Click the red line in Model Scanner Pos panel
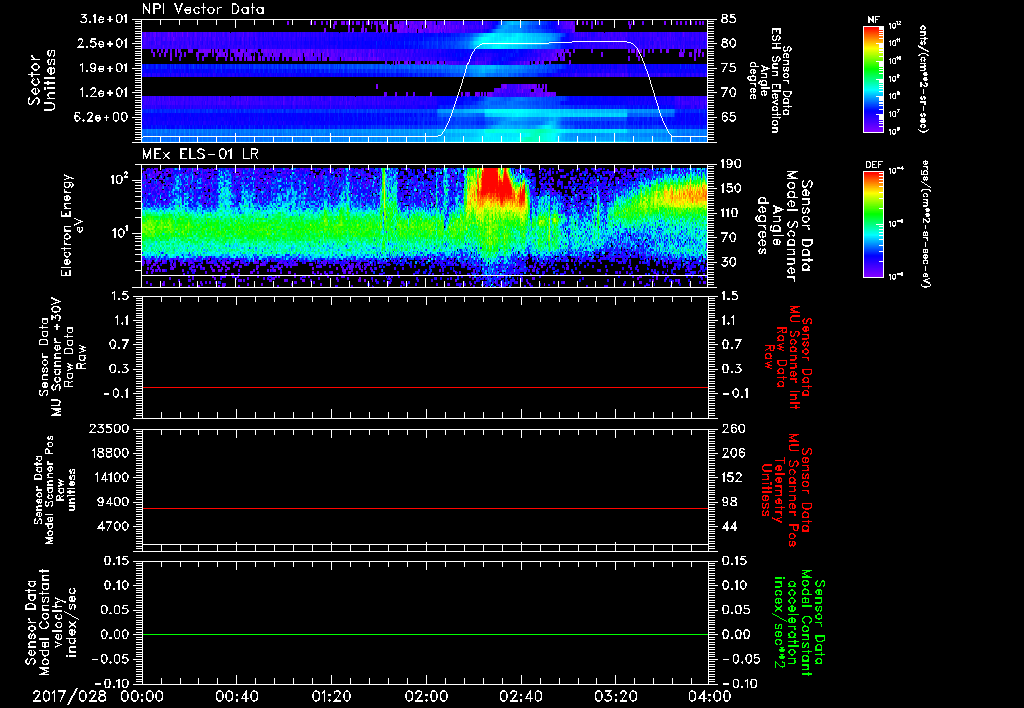Viewport: 1024px width, 708px height. (424, 508)
